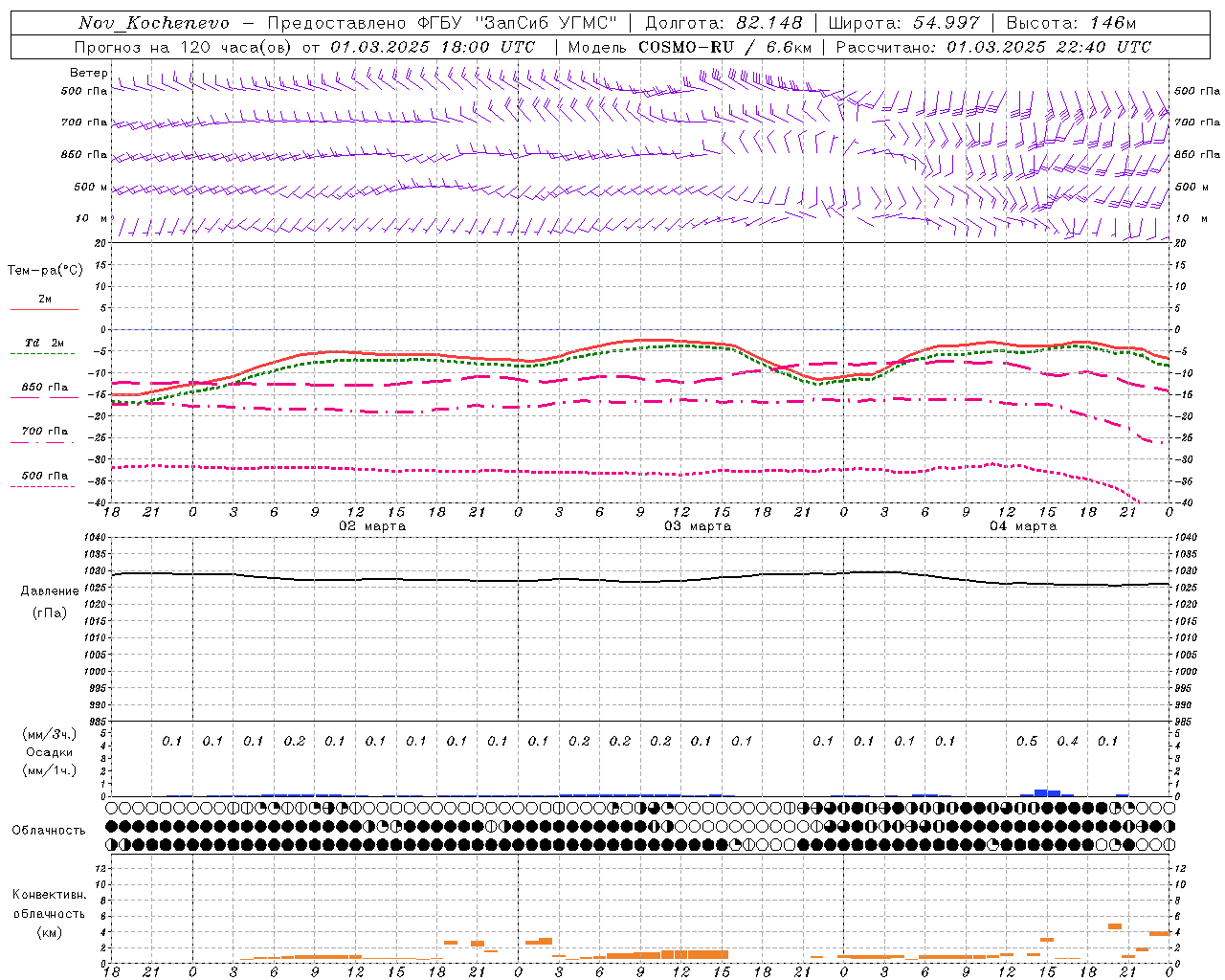Click 'Рассчитано: 01.03.2025 22:40 UTC' timestamp

pyautogui.click(x=993, y=47)
